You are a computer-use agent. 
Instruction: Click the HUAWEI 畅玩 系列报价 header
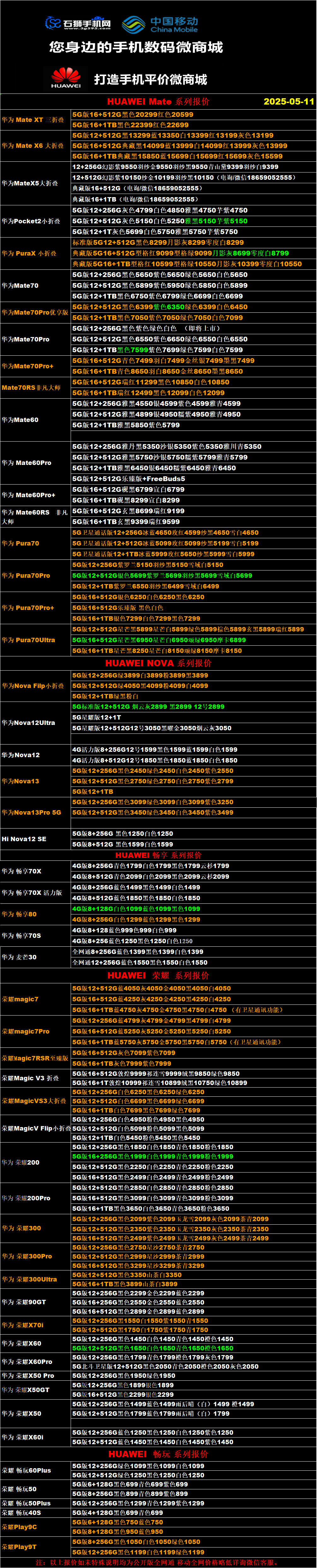tap(158, 1454)
